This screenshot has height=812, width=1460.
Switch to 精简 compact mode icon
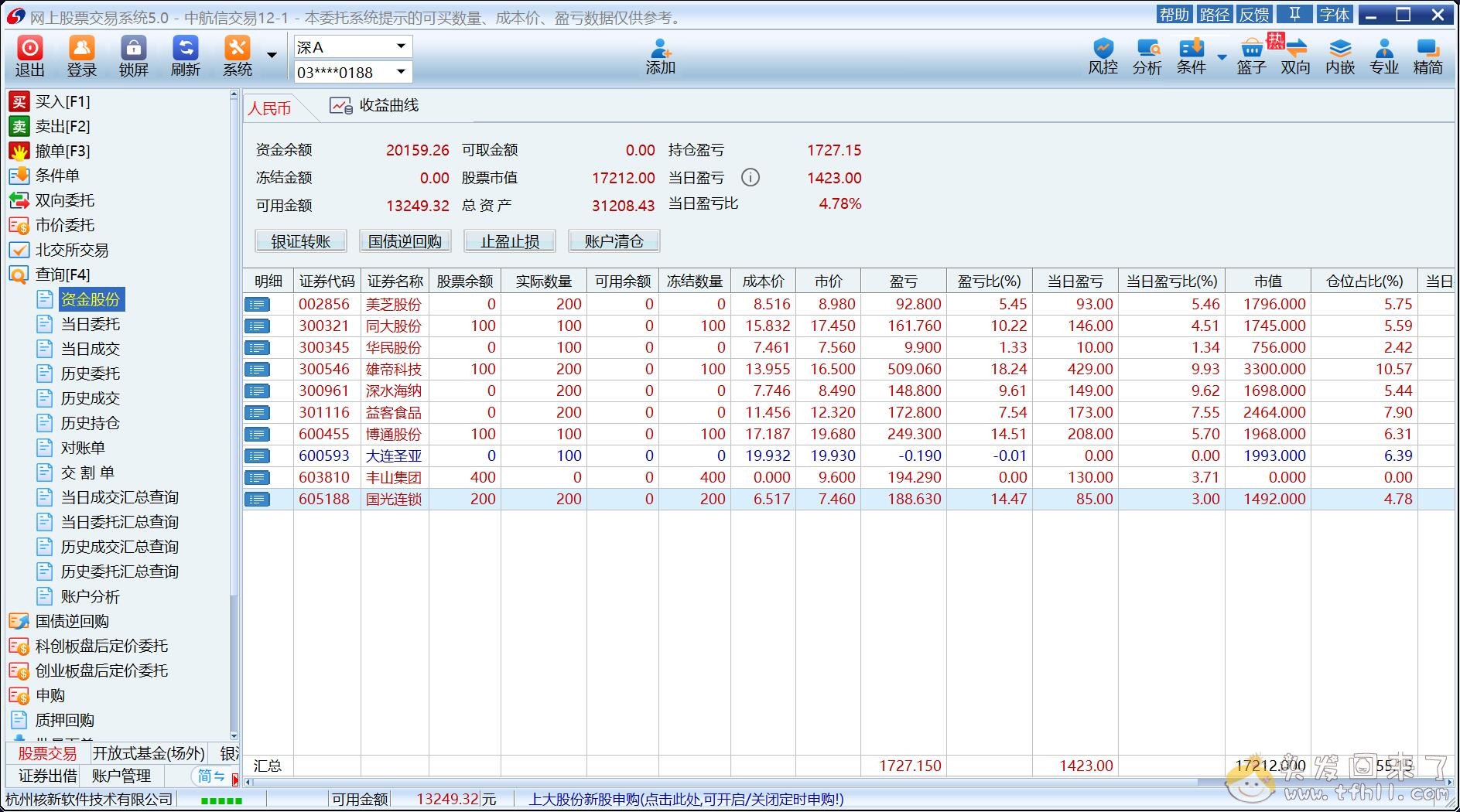click(1428, 56)
